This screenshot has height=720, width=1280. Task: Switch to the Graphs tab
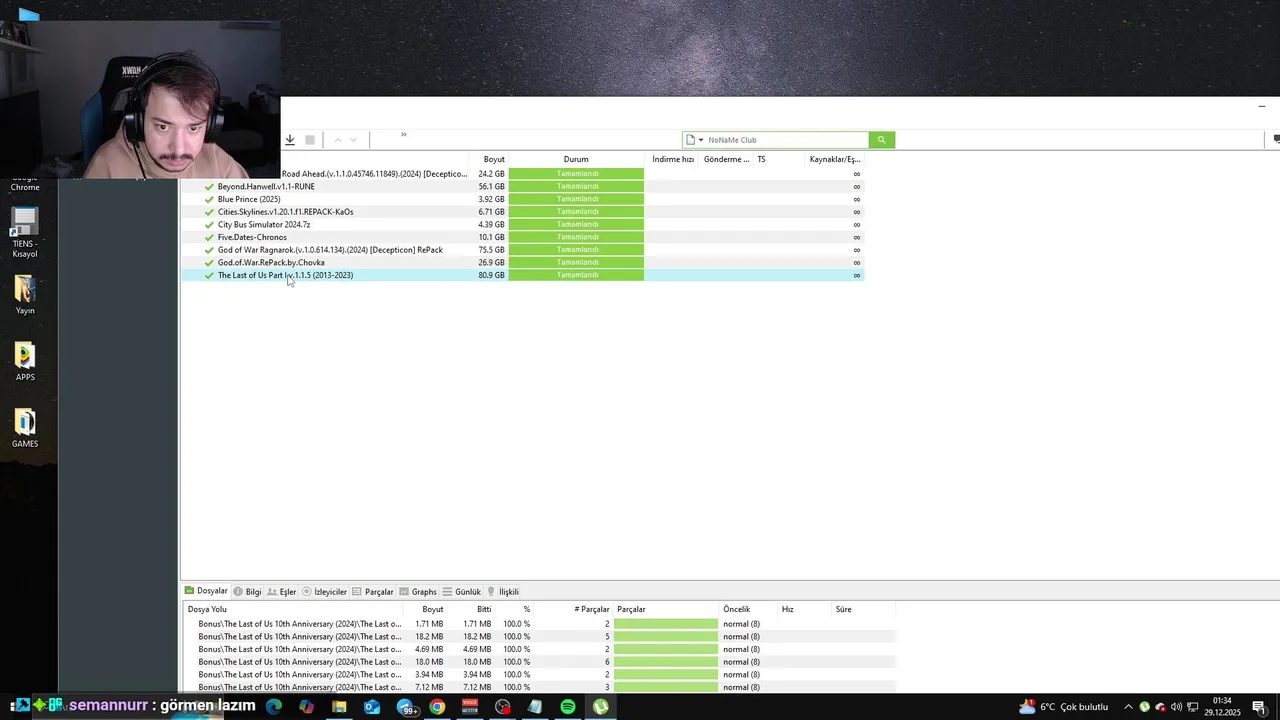coord(418,592)
